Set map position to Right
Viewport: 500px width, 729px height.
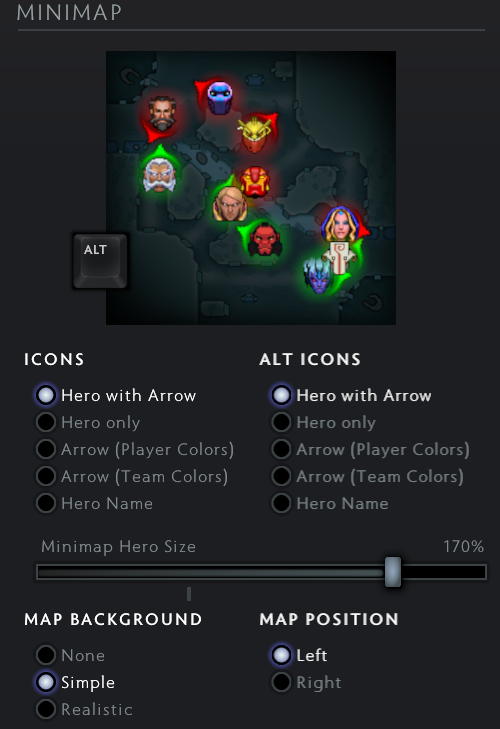point(307,682)
